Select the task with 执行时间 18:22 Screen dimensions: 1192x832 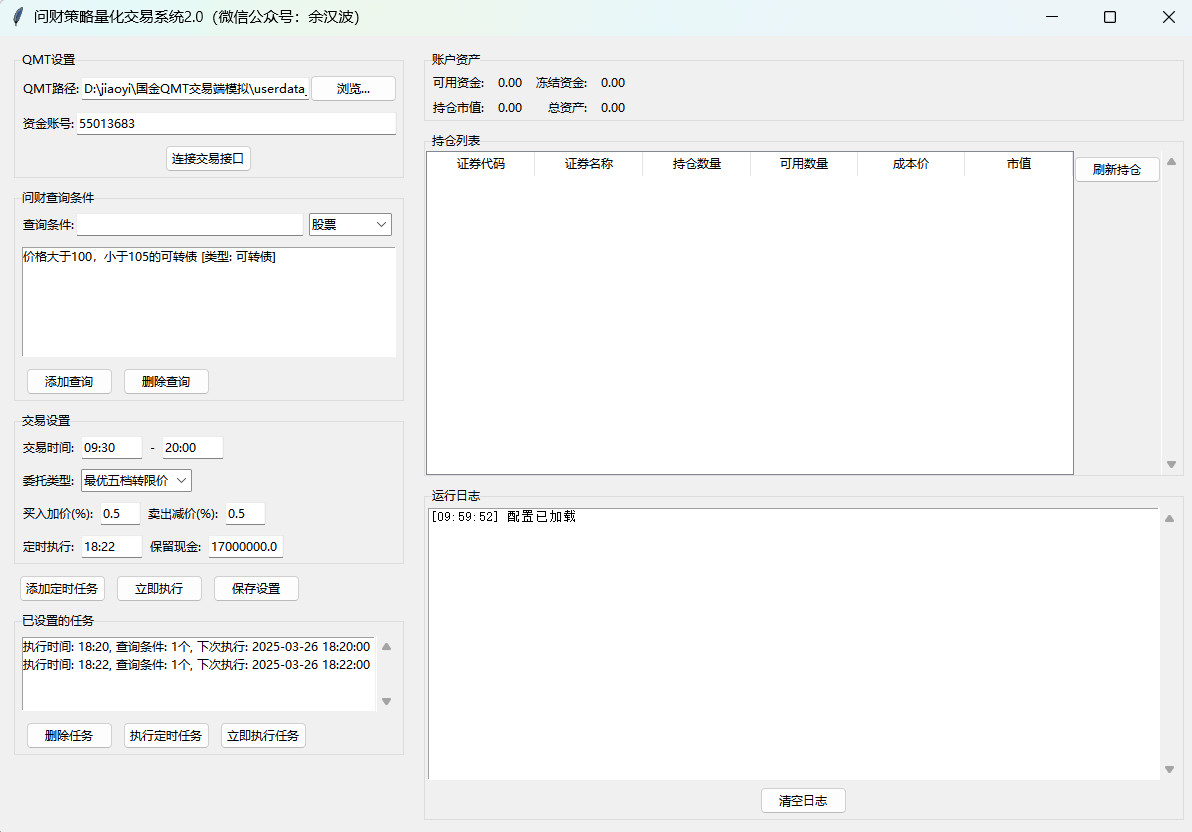click(196, 665)
